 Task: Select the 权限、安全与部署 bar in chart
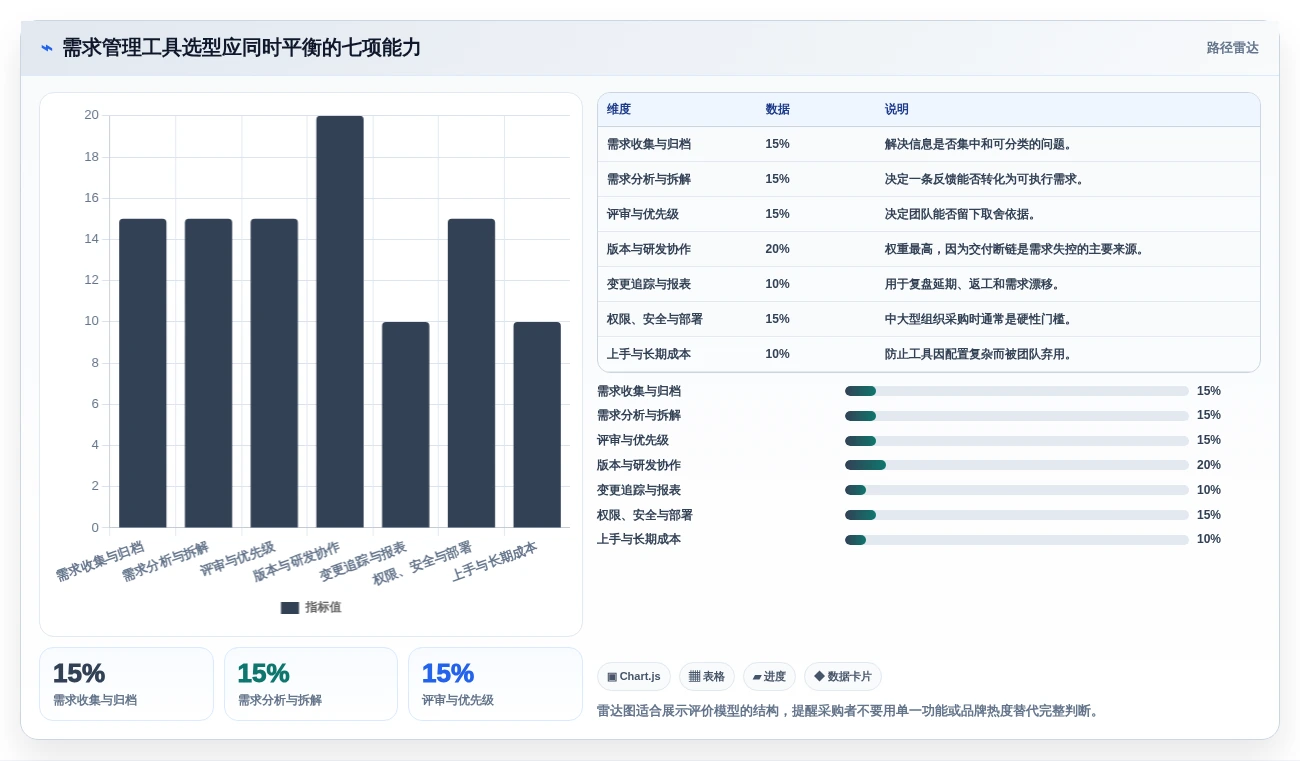[471, 373]
